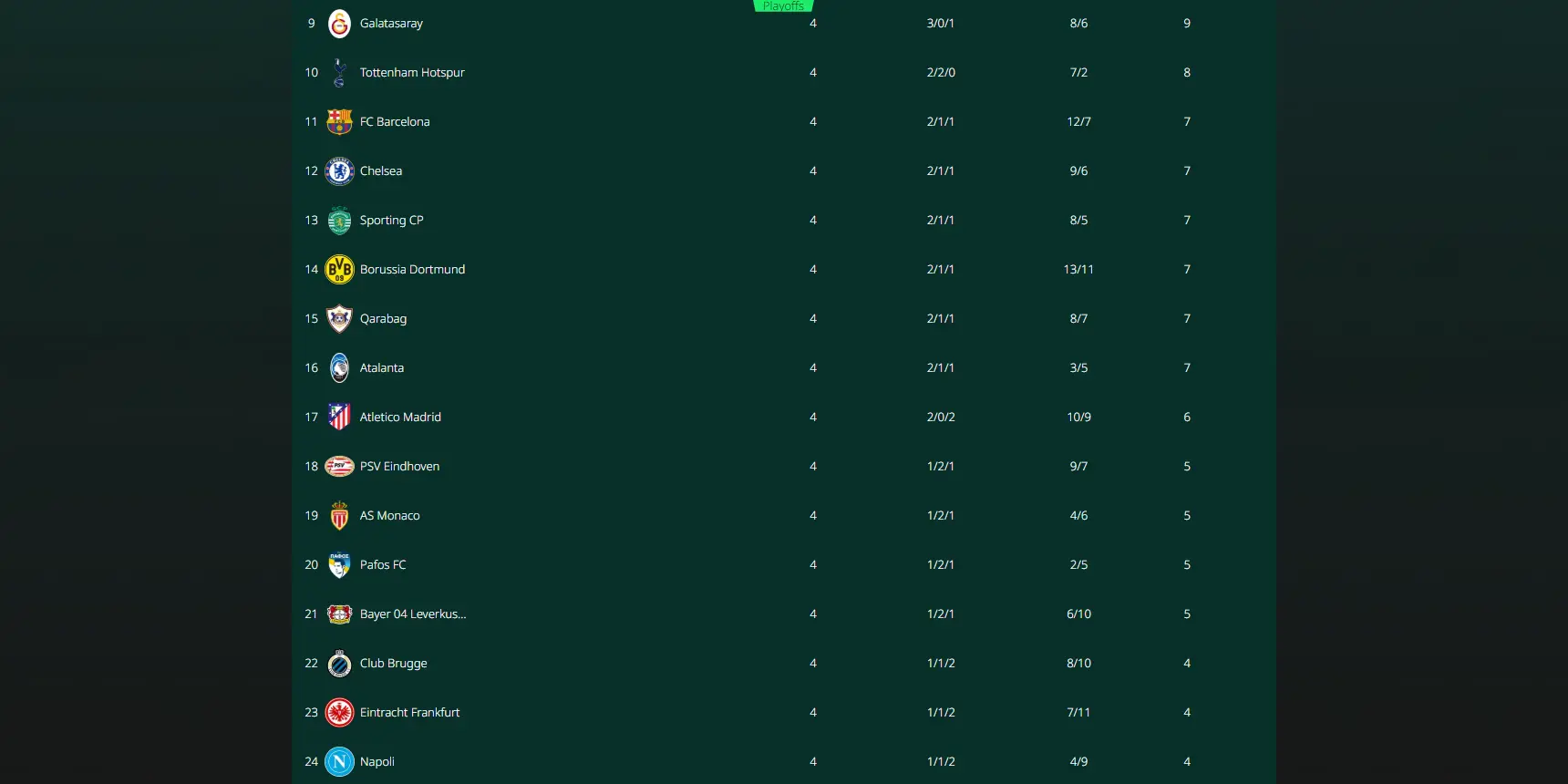Select the Bayer 04 Leverkus... team name
1568x784 pixels.
point(413,614)
